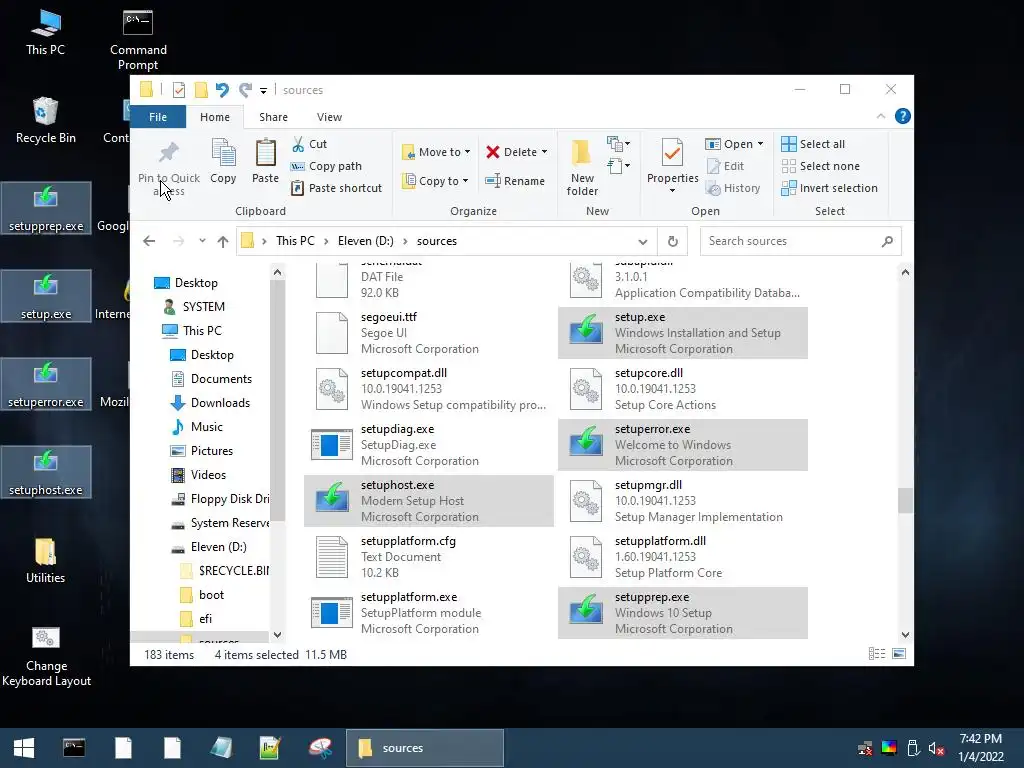Screen dimensions: 1024x768
Task: Open the Utilities folder on desktop
Action: click(x=45, y=560)
